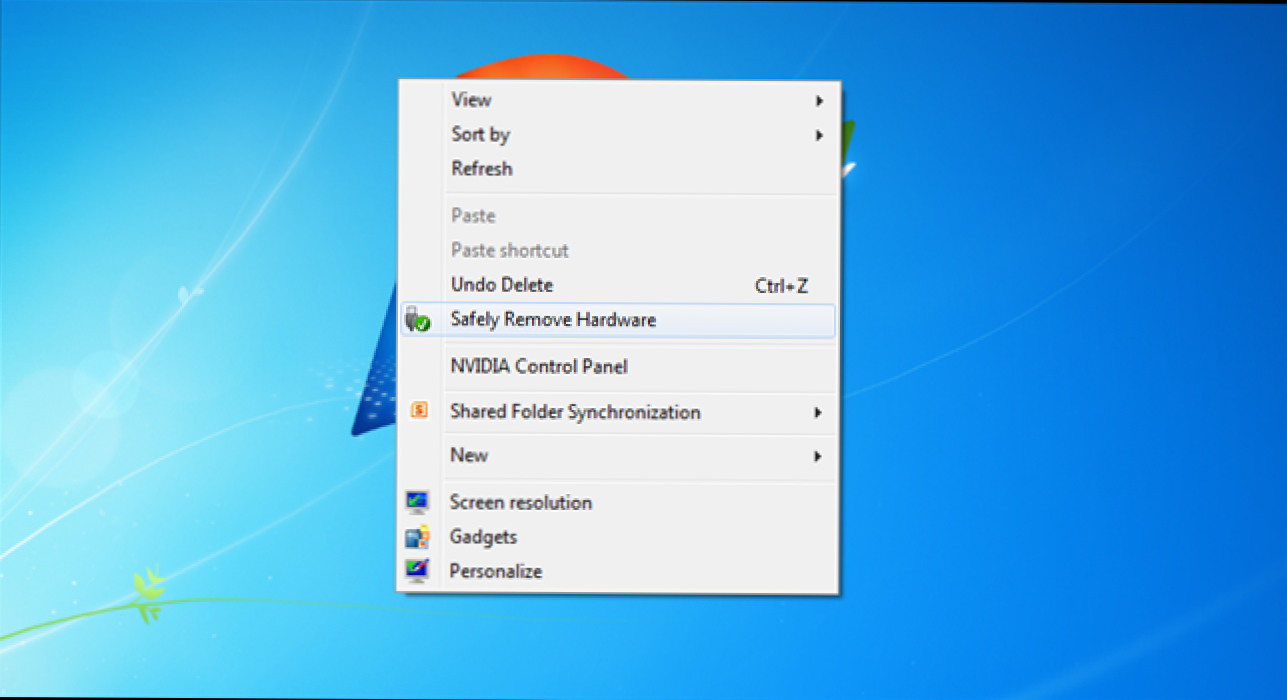
Task: Open Shared Folder Synchronization entry
Action: click(x=617, y=412)
